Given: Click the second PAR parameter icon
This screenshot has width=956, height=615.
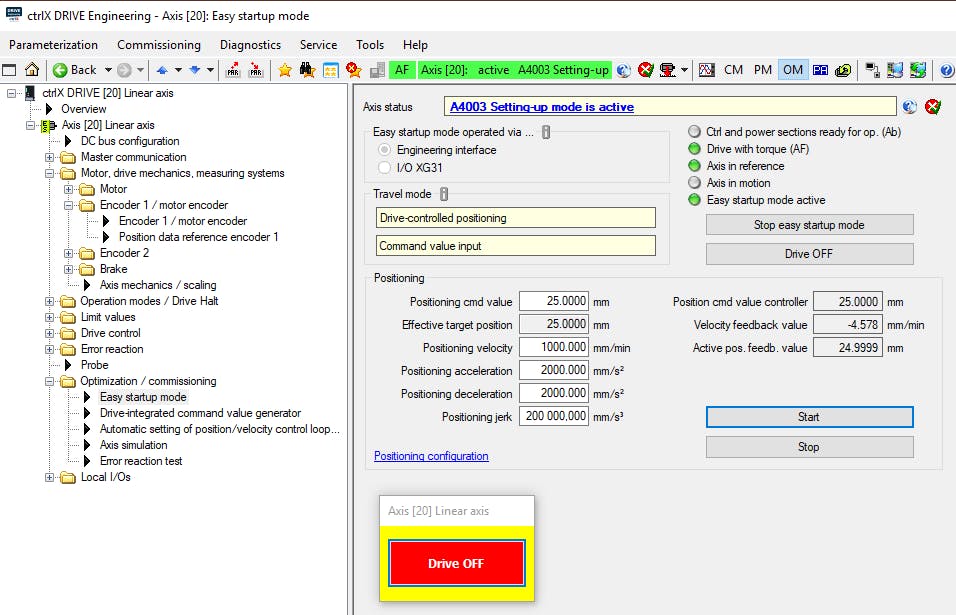Looking at the screenshot, I should [x=256, y=70].
